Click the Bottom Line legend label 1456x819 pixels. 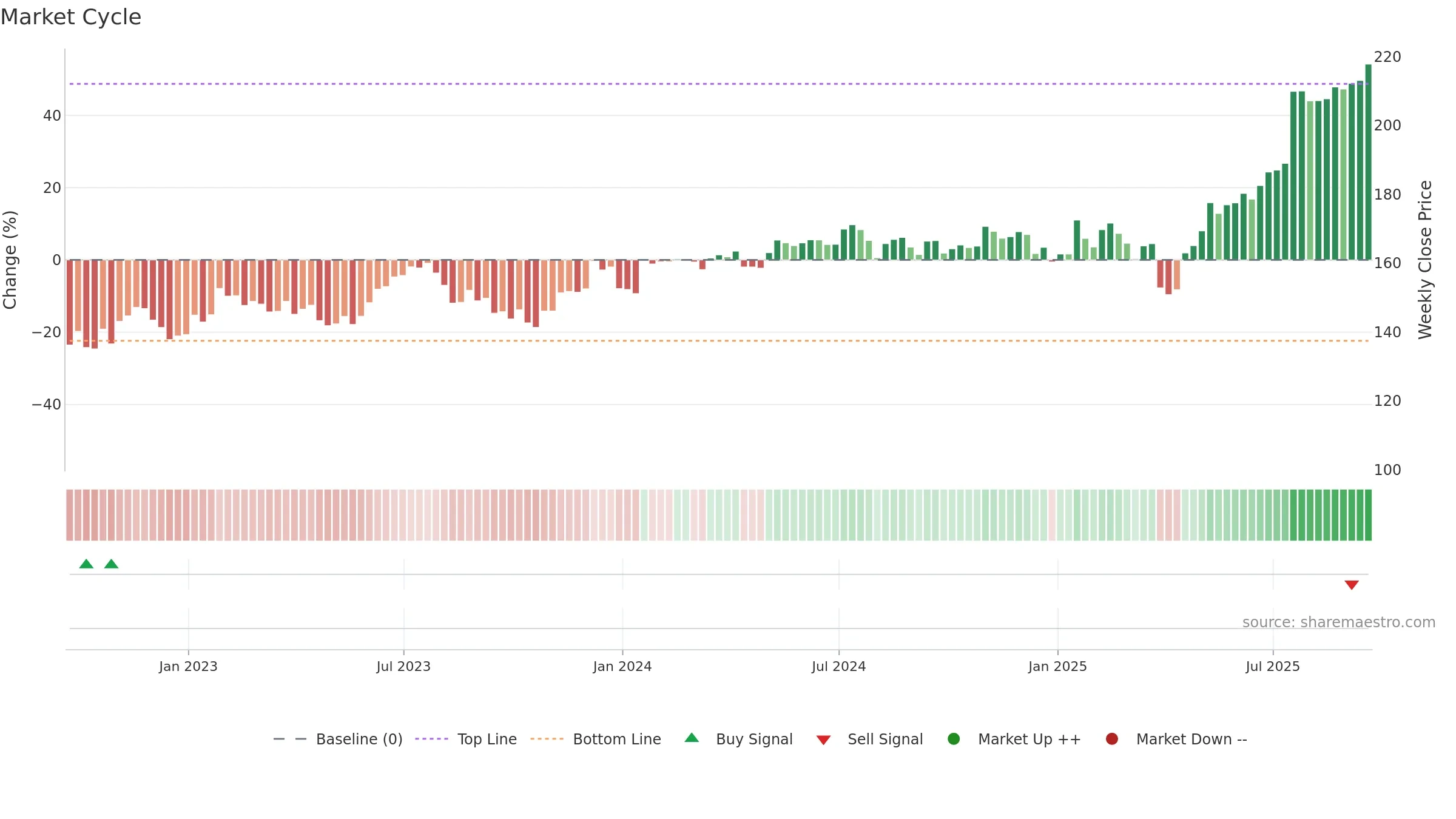617,740
